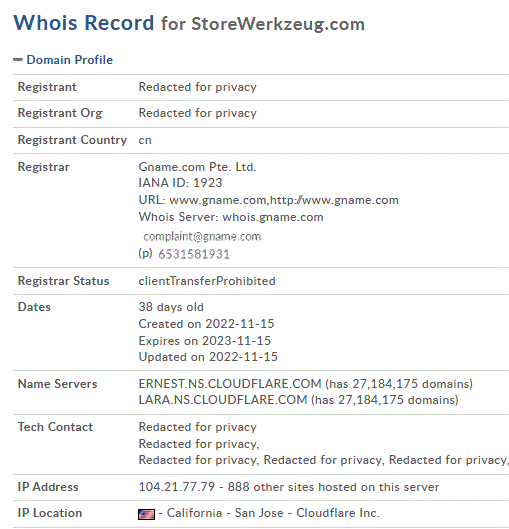The image size is (509, 529).
Task: Click the IP address 104.21.77.79
Action: pyautogui.click(x=176, y=487)
